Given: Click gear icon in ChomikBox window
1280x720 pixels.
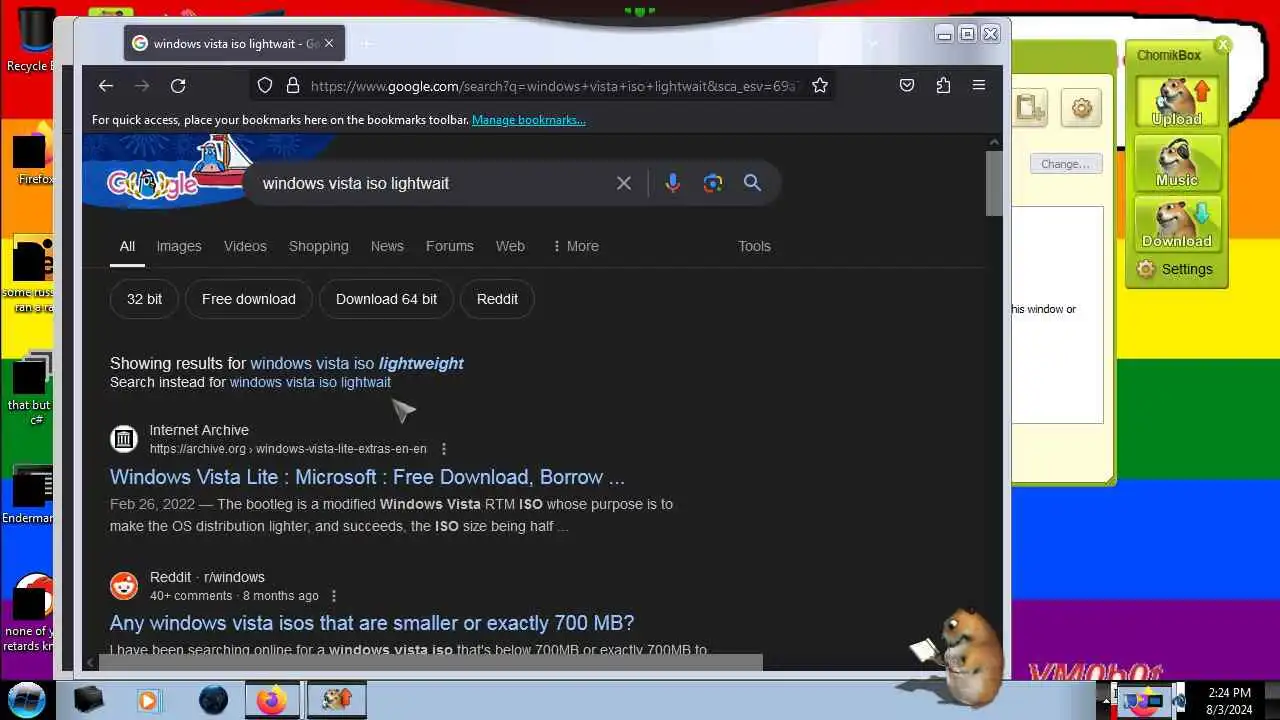Looking at the screenshot, I should (1082, 108).
